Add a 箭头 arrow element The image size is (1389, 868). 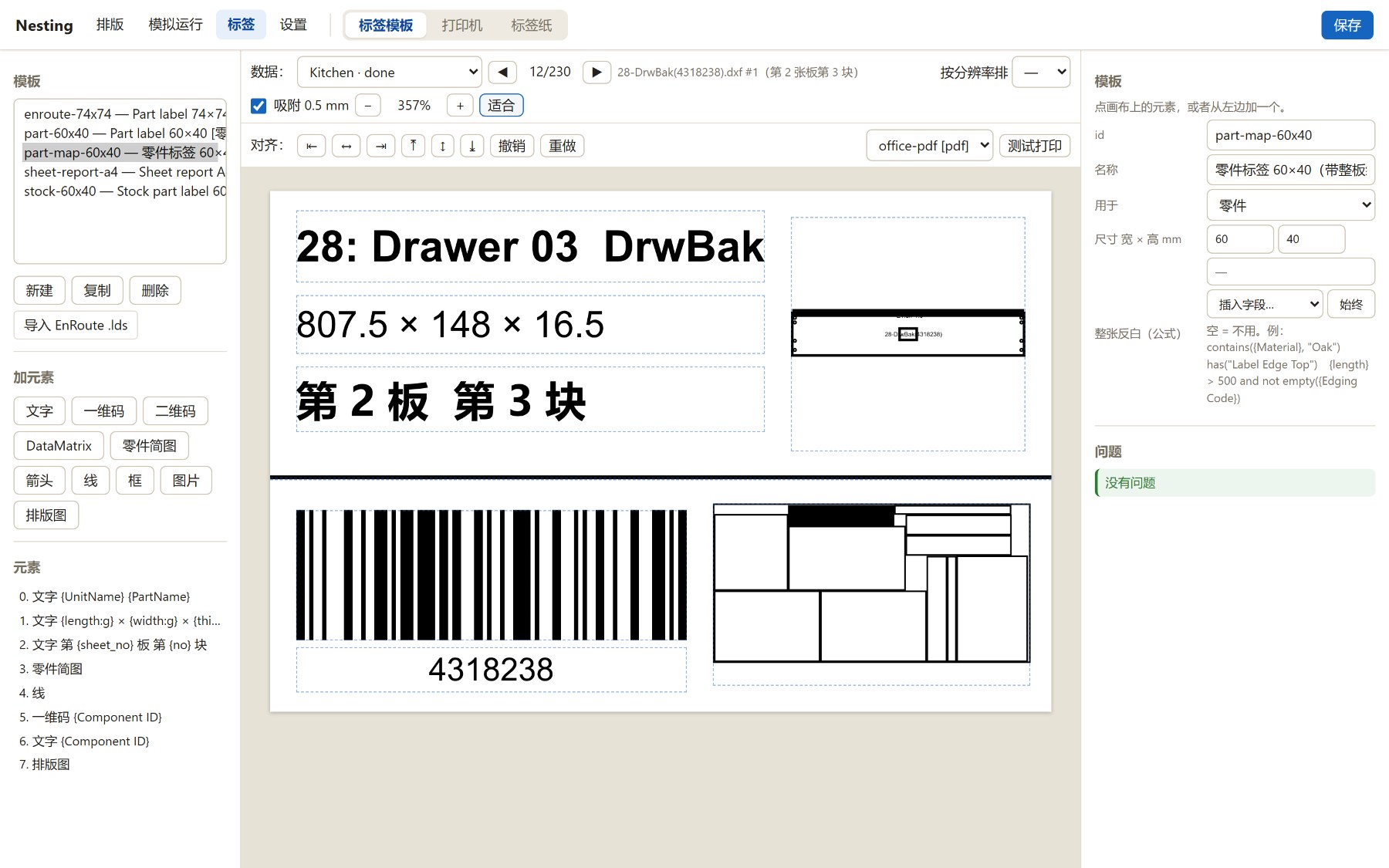[x=39, y=481]
